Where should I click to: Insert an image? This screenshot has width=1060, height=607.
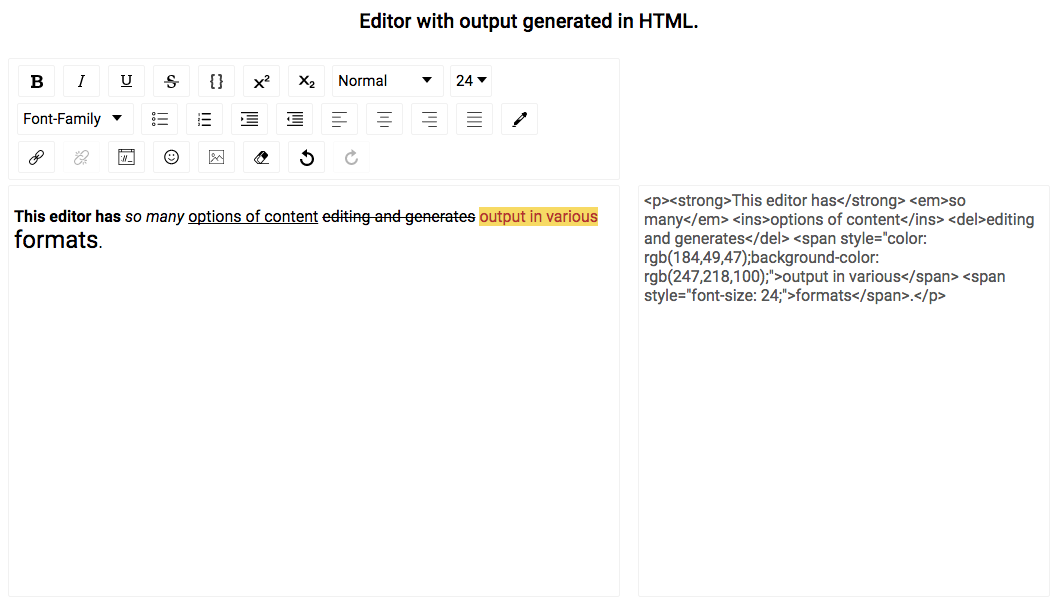pos(216,157)
